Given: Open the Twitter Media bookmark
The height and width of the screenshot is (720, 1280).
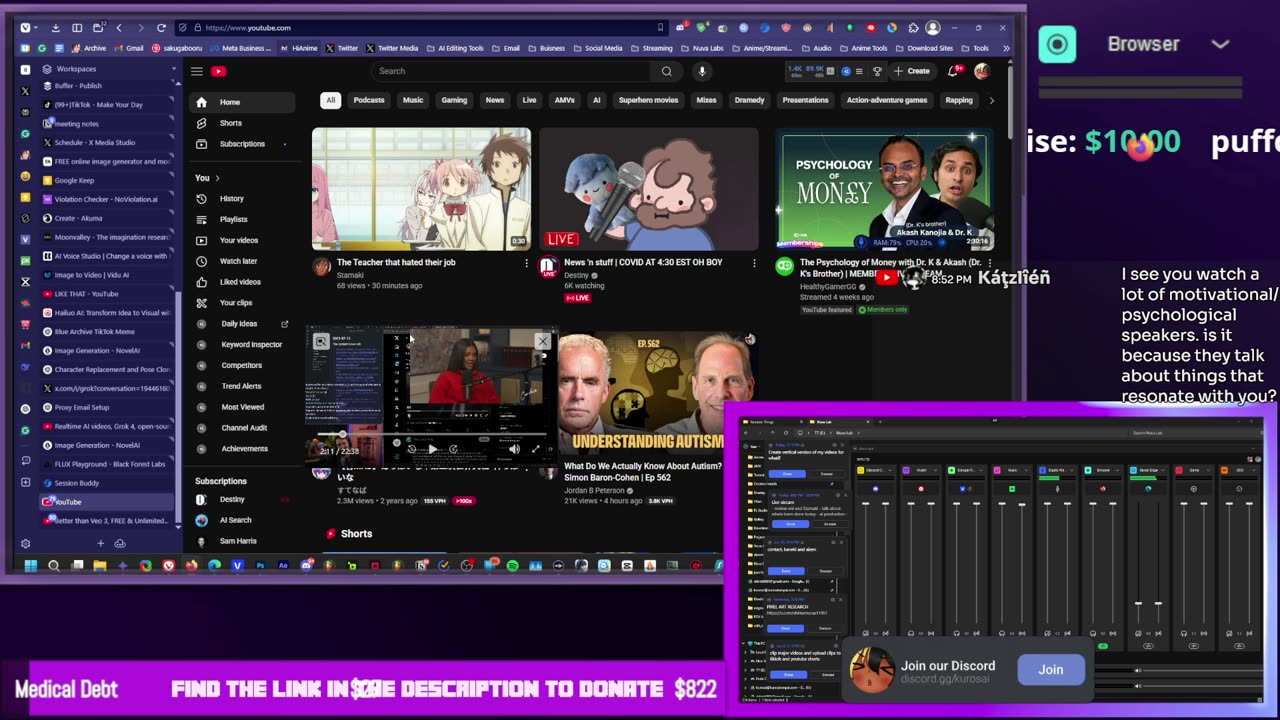Looking at the screenshot, I should pyautogui.click(x=392, y=48).
